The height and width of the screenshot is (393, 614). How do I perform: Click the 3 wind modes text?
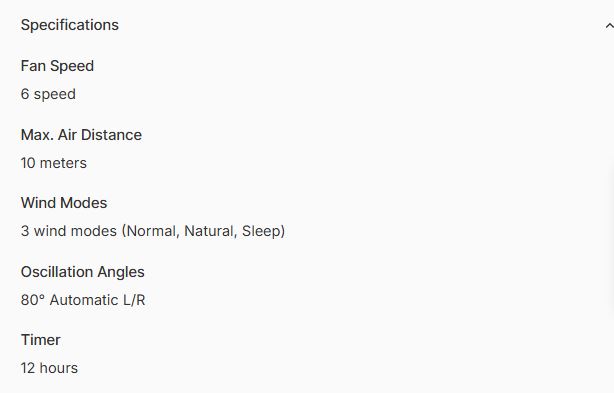69,231
